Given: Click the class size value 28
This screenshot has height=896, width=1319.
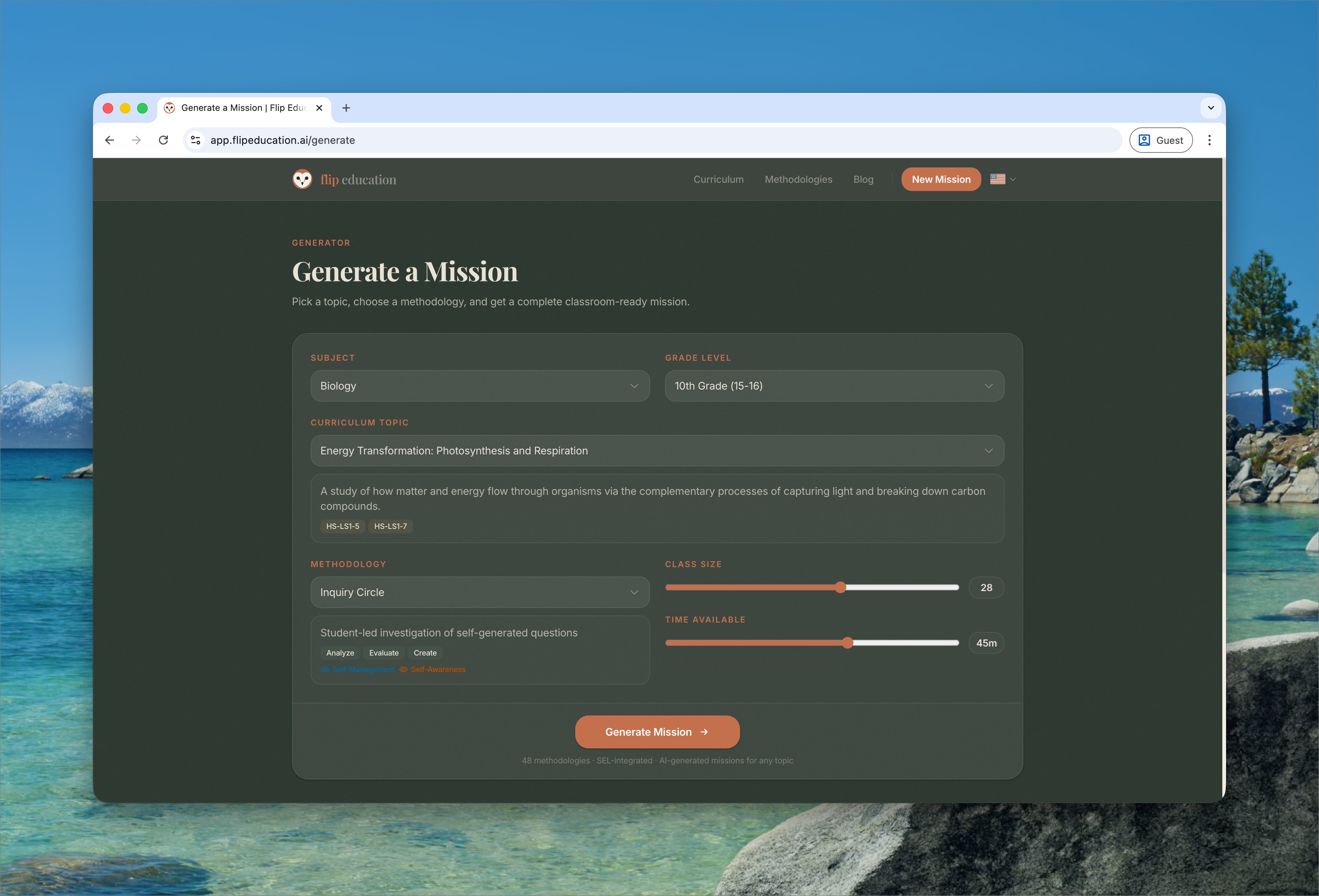Looking at the screenshot, I should (x=986, y=587).
